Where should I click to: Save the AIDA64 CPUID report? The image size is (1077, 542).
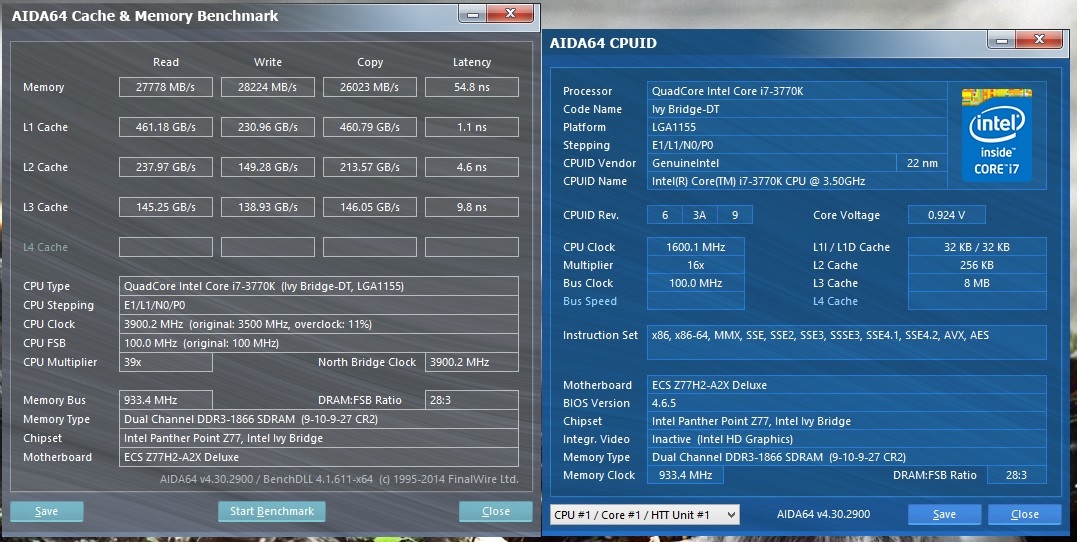click(944, 515)
